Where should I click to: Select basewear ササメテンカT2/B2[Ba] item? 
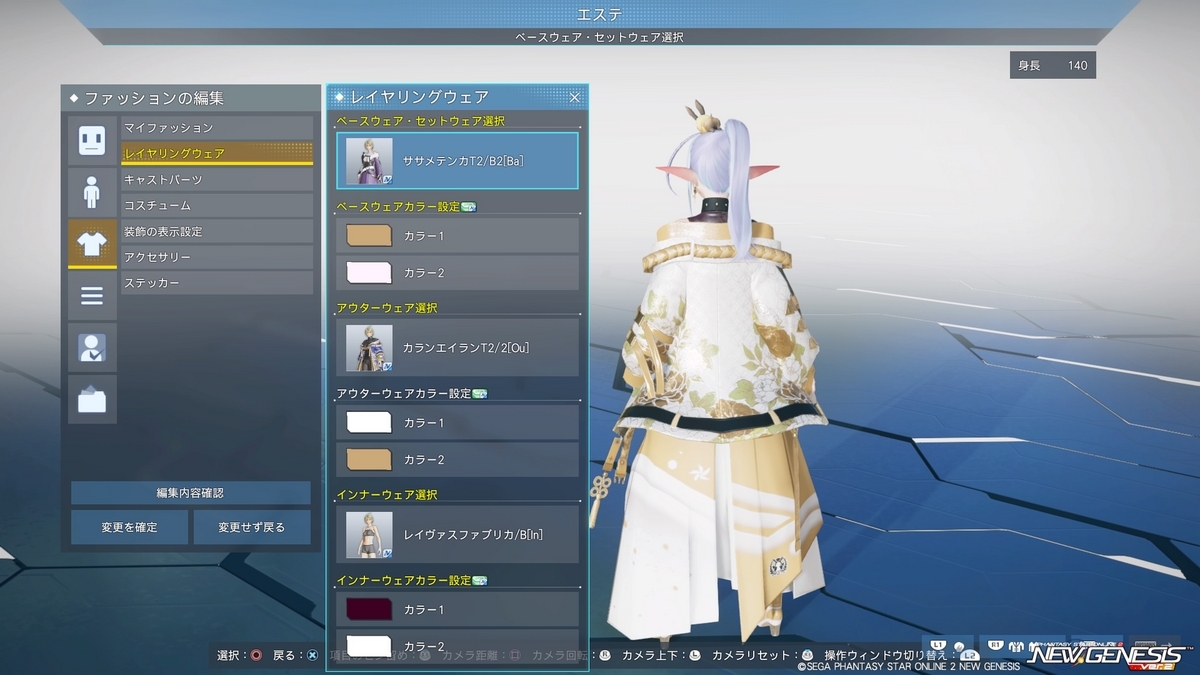point(457,161)
